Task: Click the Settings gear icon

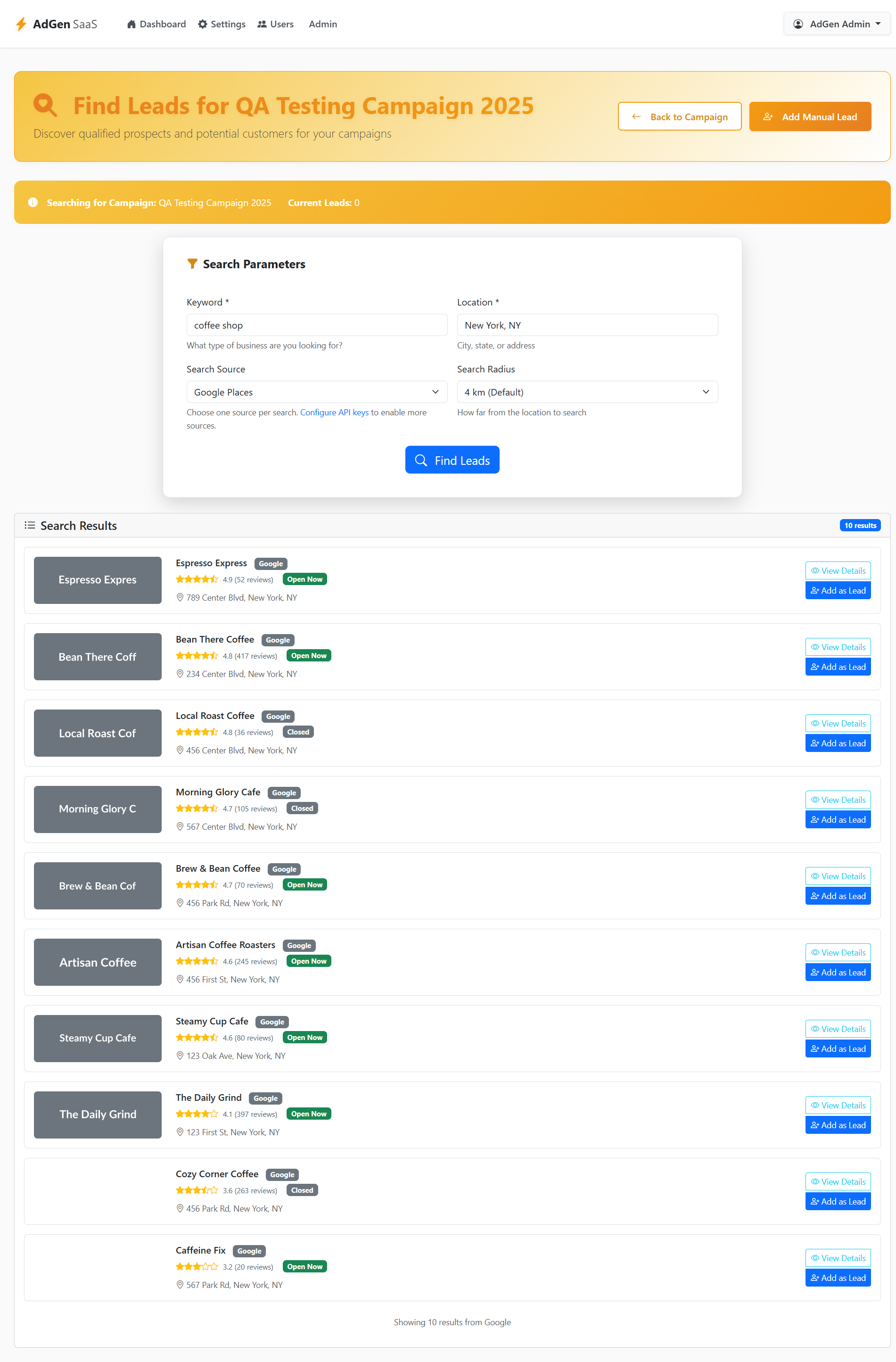Action: click(x=203, y=24)
